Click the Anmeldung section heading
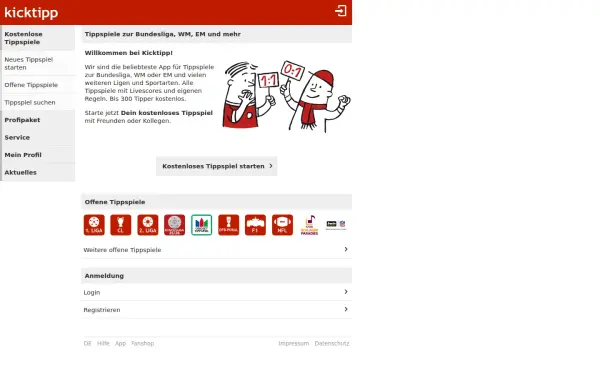This screenshot has height=375, width=600. tap(104, 276)
